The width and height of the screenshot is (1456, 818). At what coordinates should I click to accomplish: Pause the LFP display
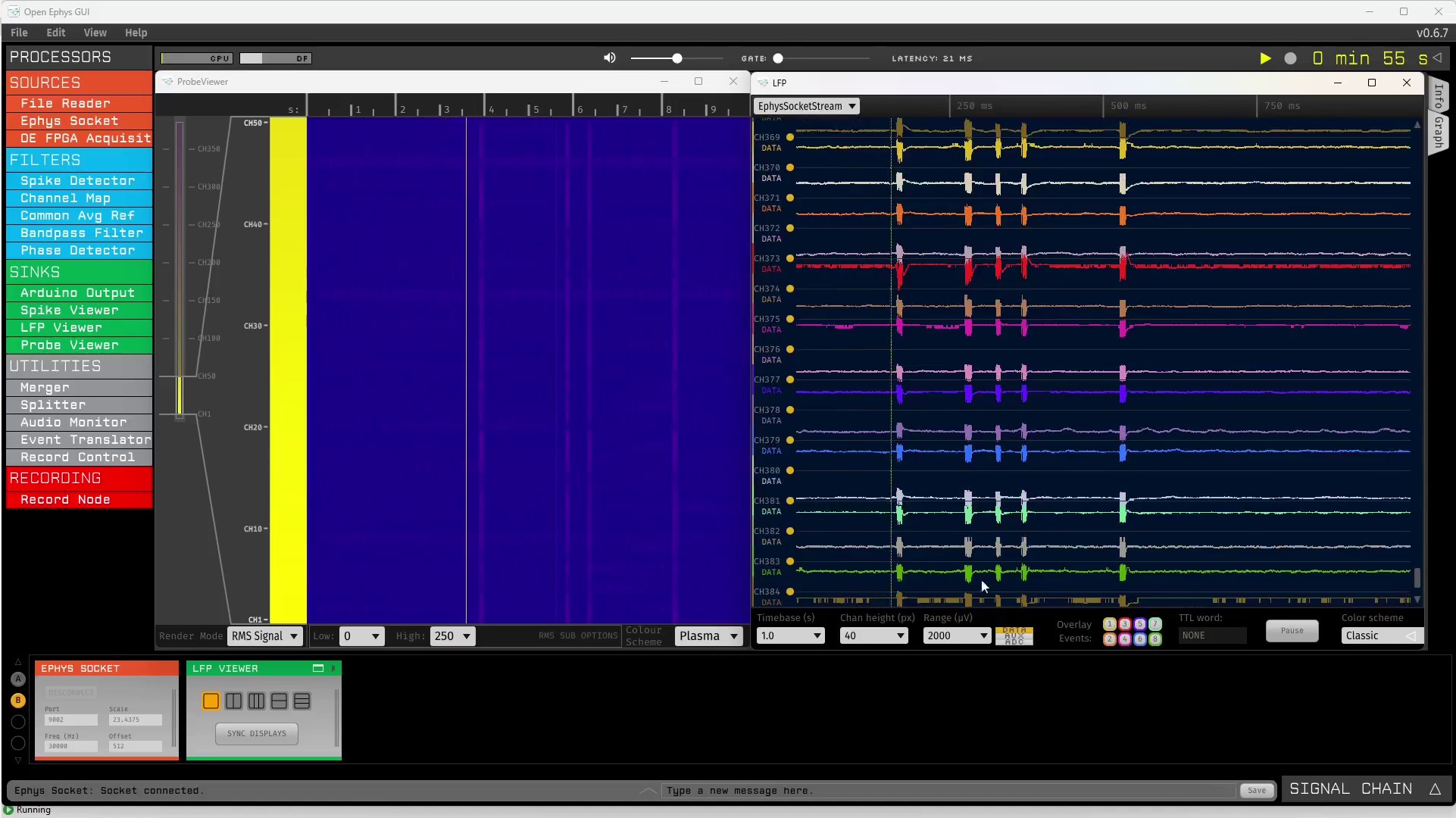coord(1292,630)
